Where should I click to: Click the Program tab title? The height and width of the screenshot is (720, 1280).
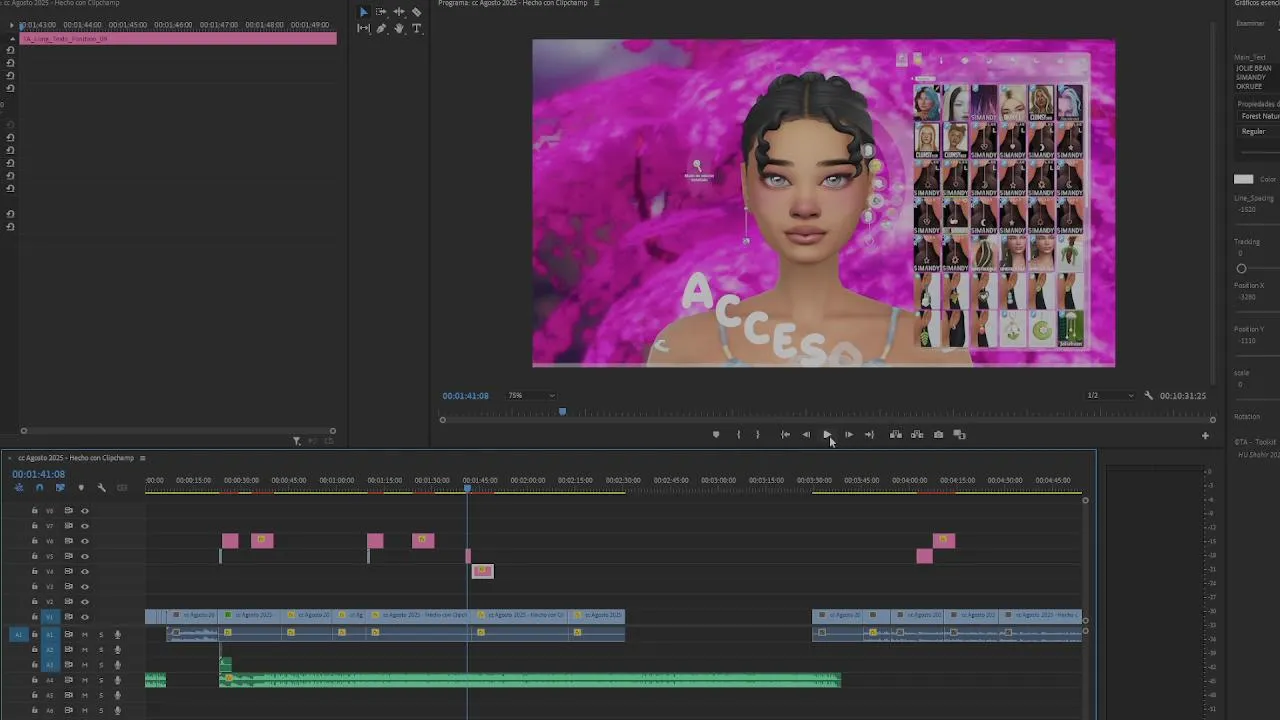pyautogui.click(x=514, y=3)
